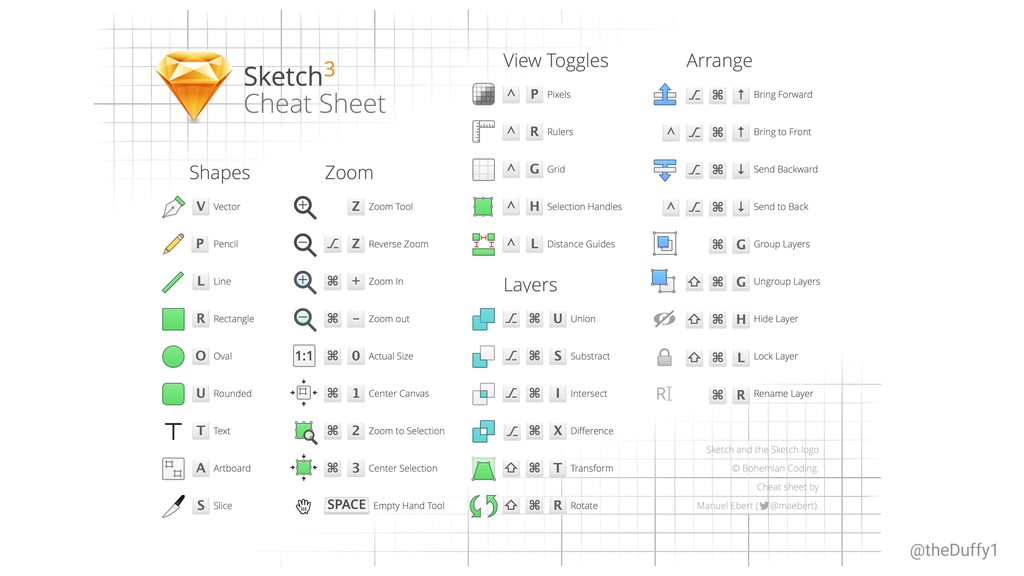Click the Grid view icon
Image resolution: width=1024 pixels, height=576 pixels.
483,169
